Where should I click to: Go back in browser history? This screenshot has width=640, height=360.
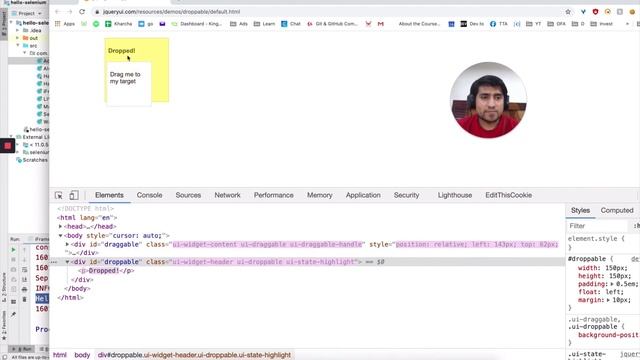tap(58, 12)
